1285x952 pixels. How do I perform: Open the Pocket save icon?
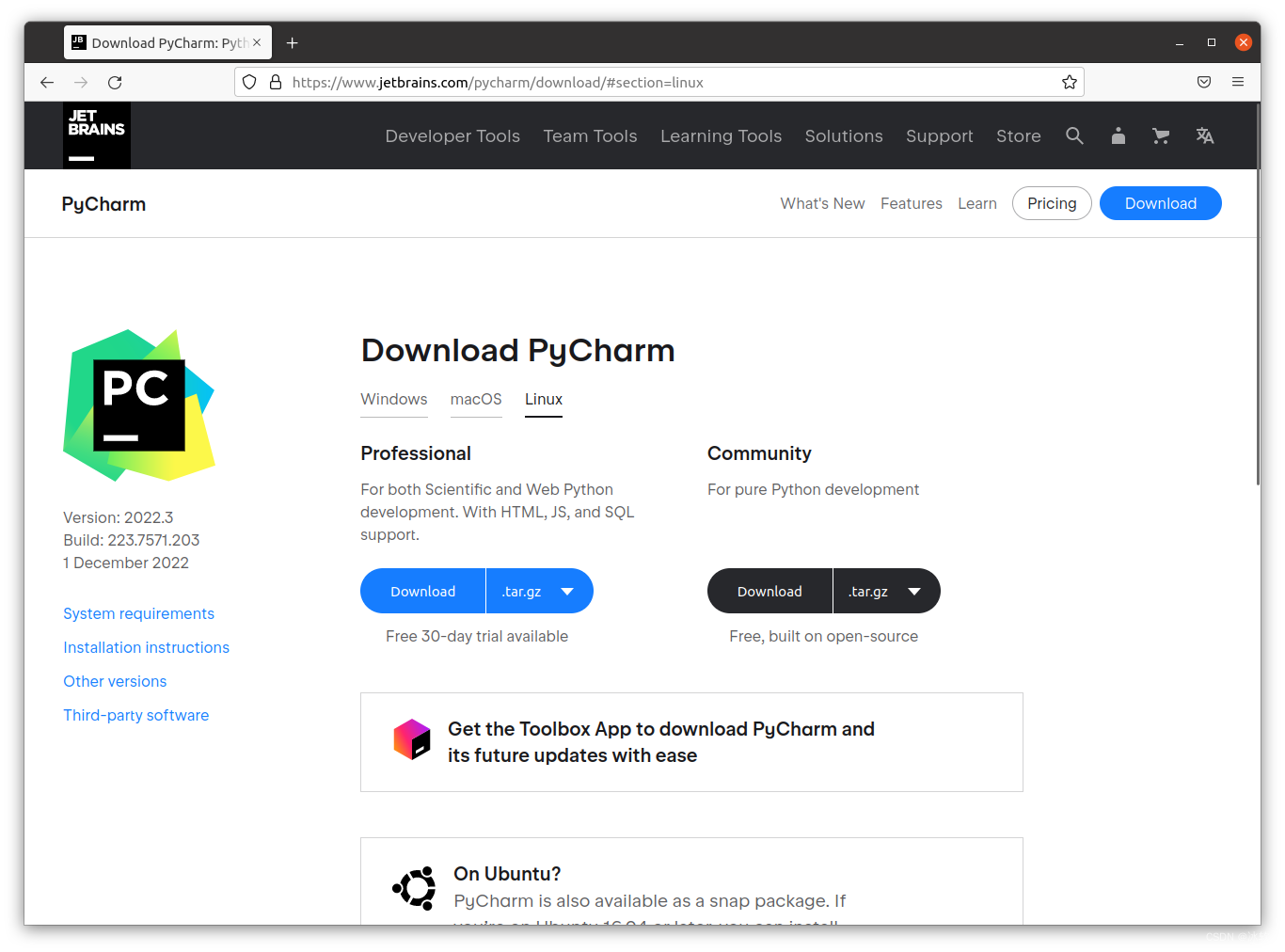tap(1204, 83)
